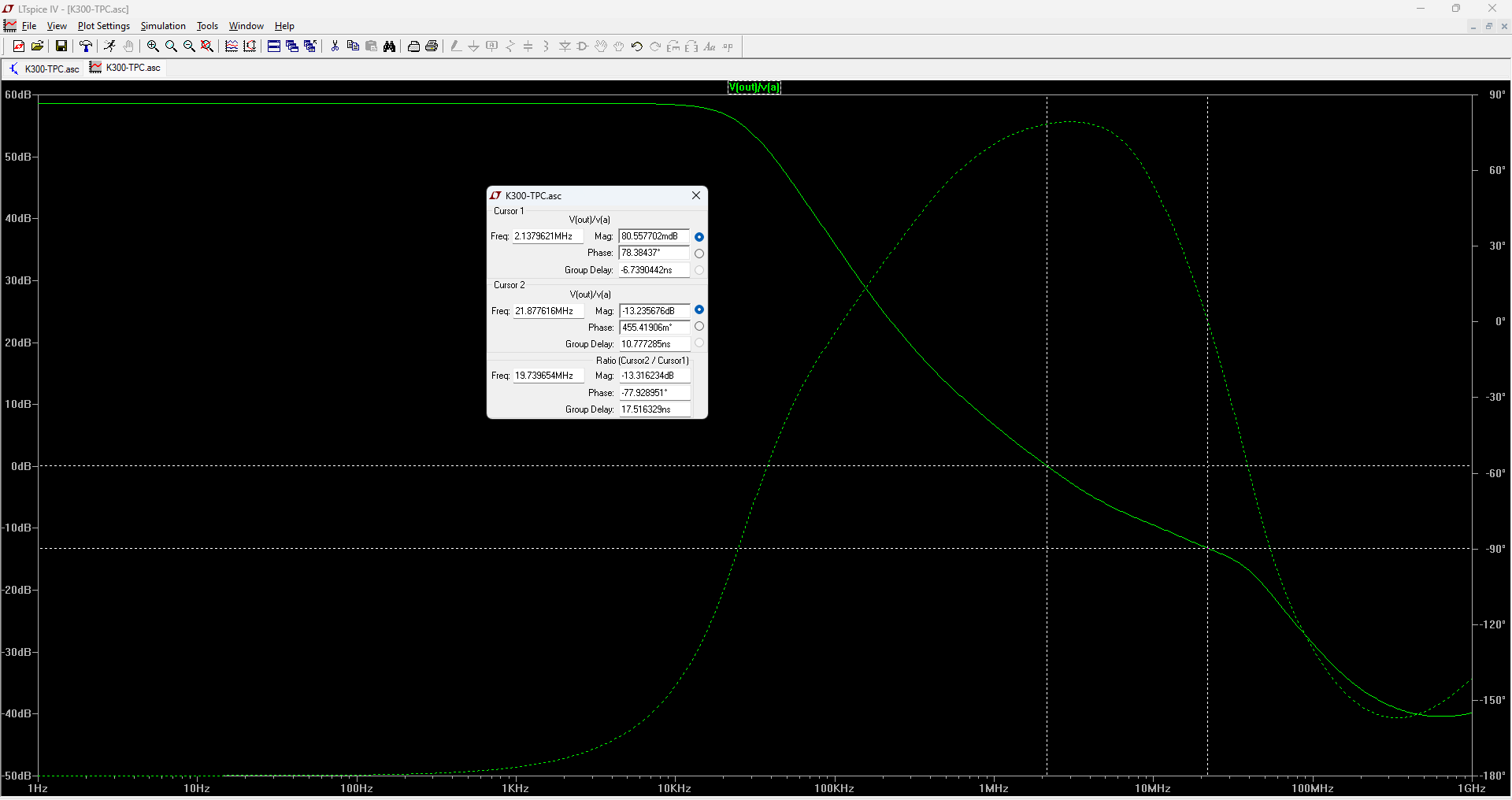Viewport: 1512px width, 800px height.
Task: Click the Cascade Windows icon
Action: (x=292, y=46)
